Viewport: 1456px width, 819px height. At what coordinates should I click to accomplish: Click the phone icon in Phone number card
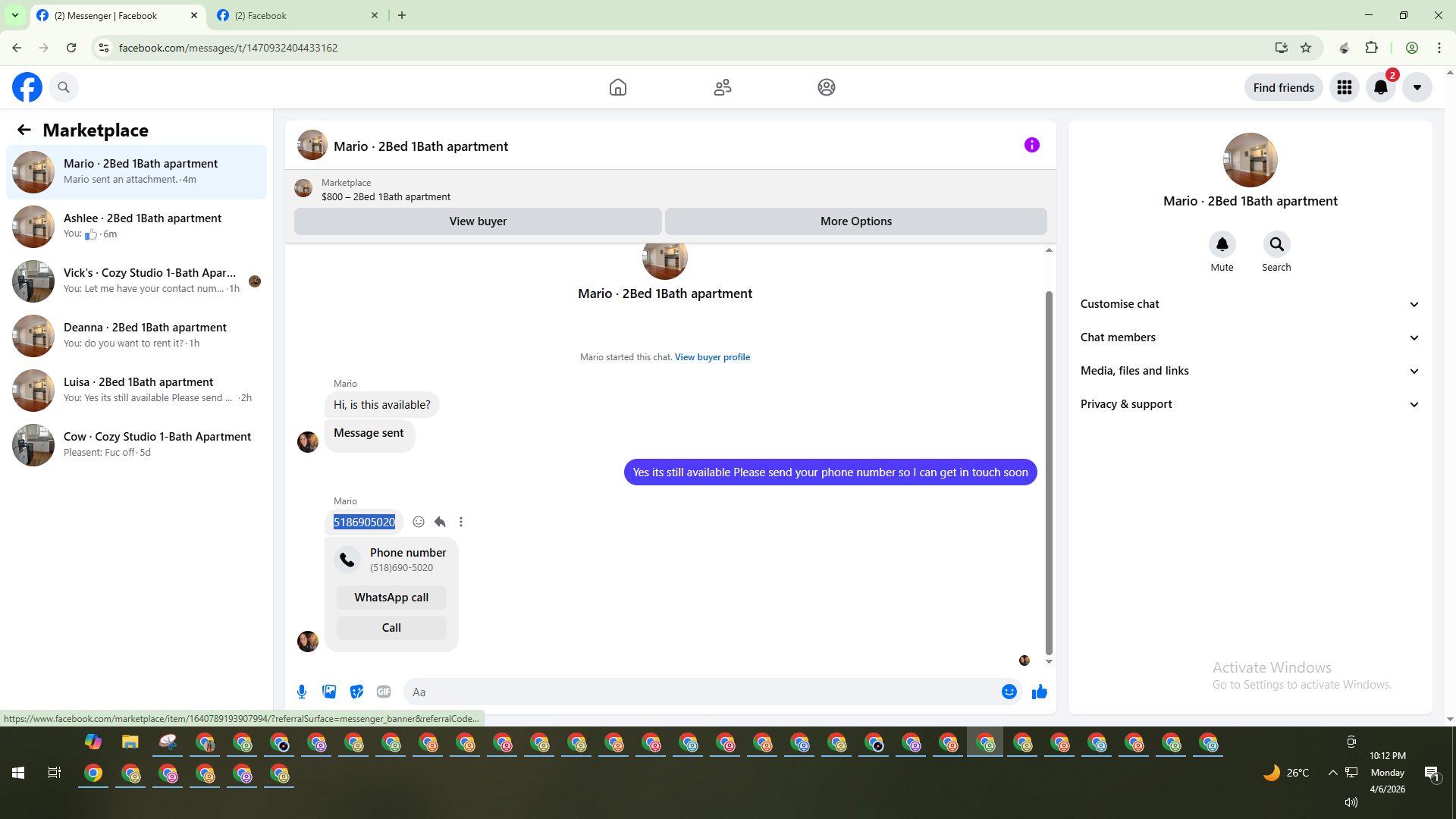[x=347, y=560]
